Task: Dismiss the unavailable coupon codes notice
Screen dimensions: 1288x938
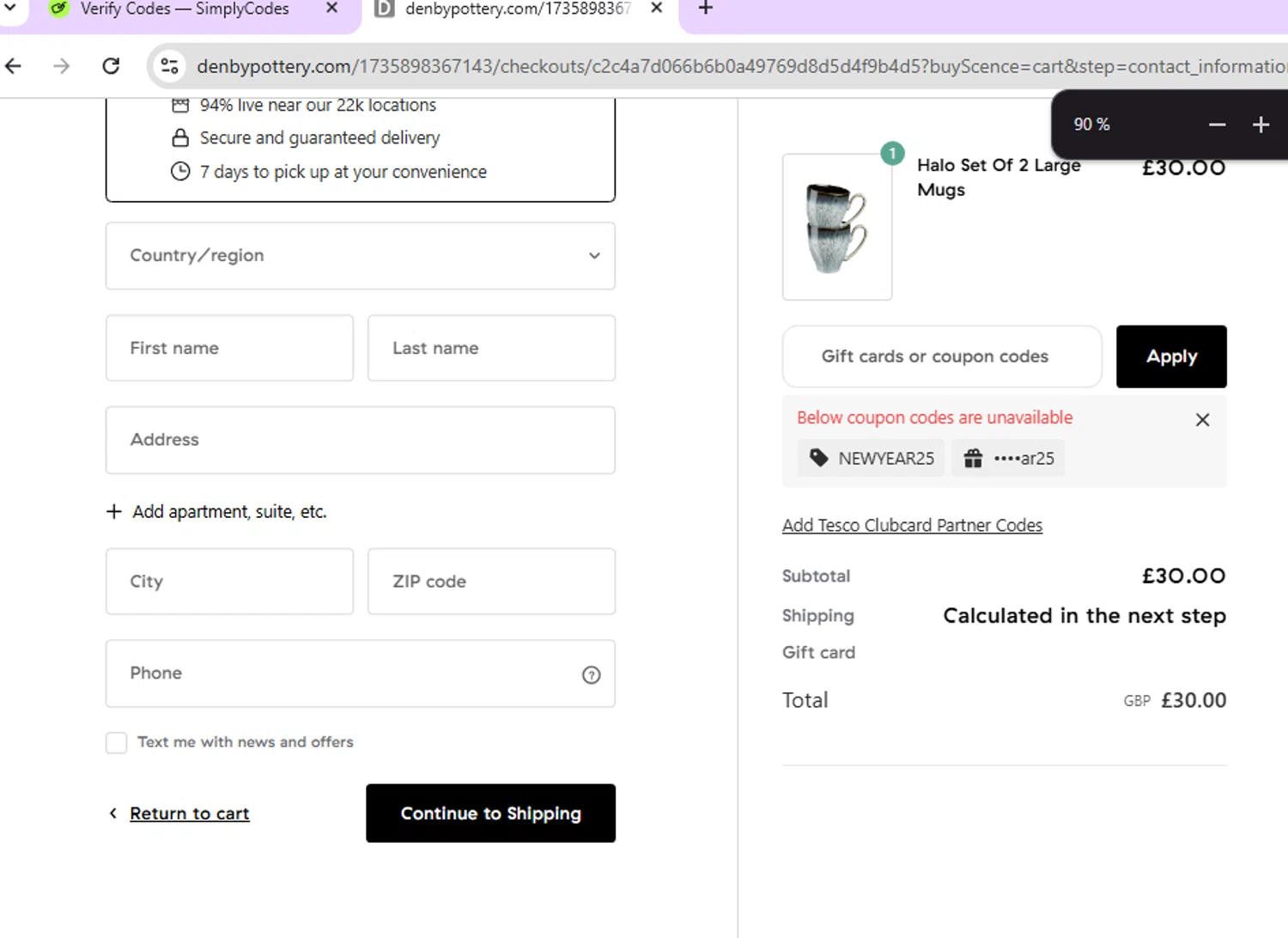Action: tap(1203, 420)
